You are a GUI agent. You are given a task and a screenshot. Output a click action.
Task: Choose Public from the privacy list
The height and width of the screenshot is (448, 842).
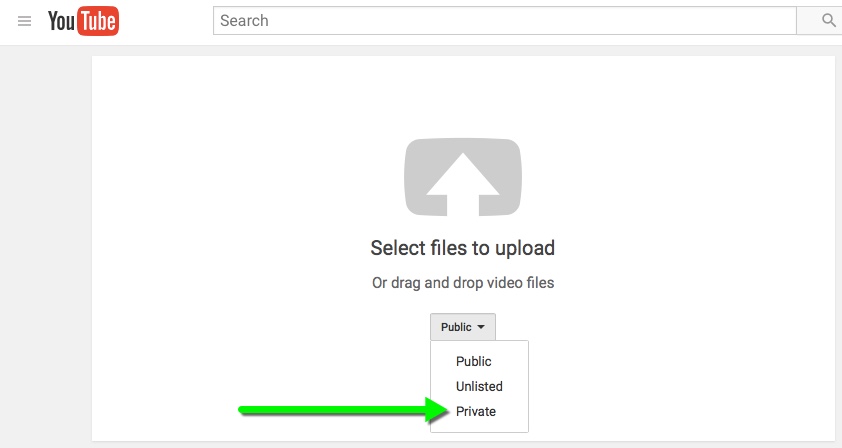point(474,361)
